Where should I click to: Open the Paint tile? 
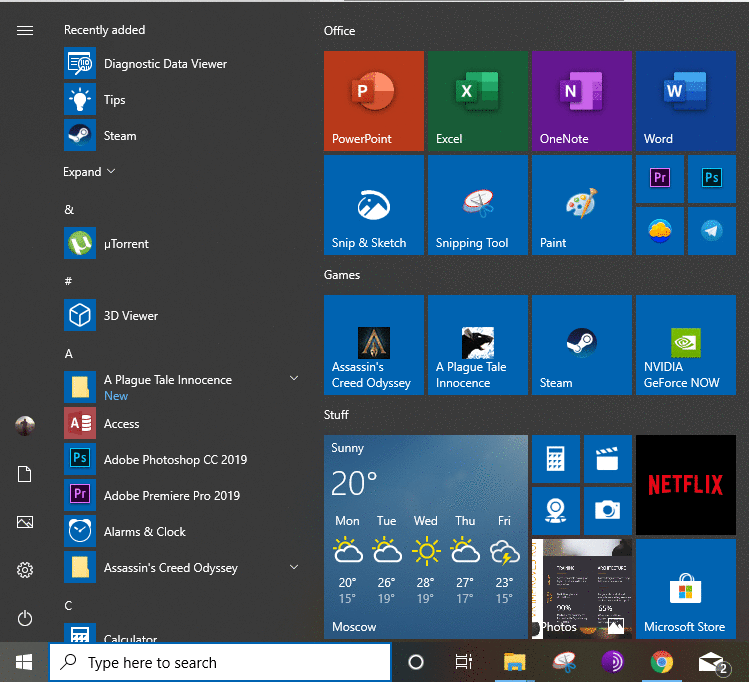(x=582, y=205)
